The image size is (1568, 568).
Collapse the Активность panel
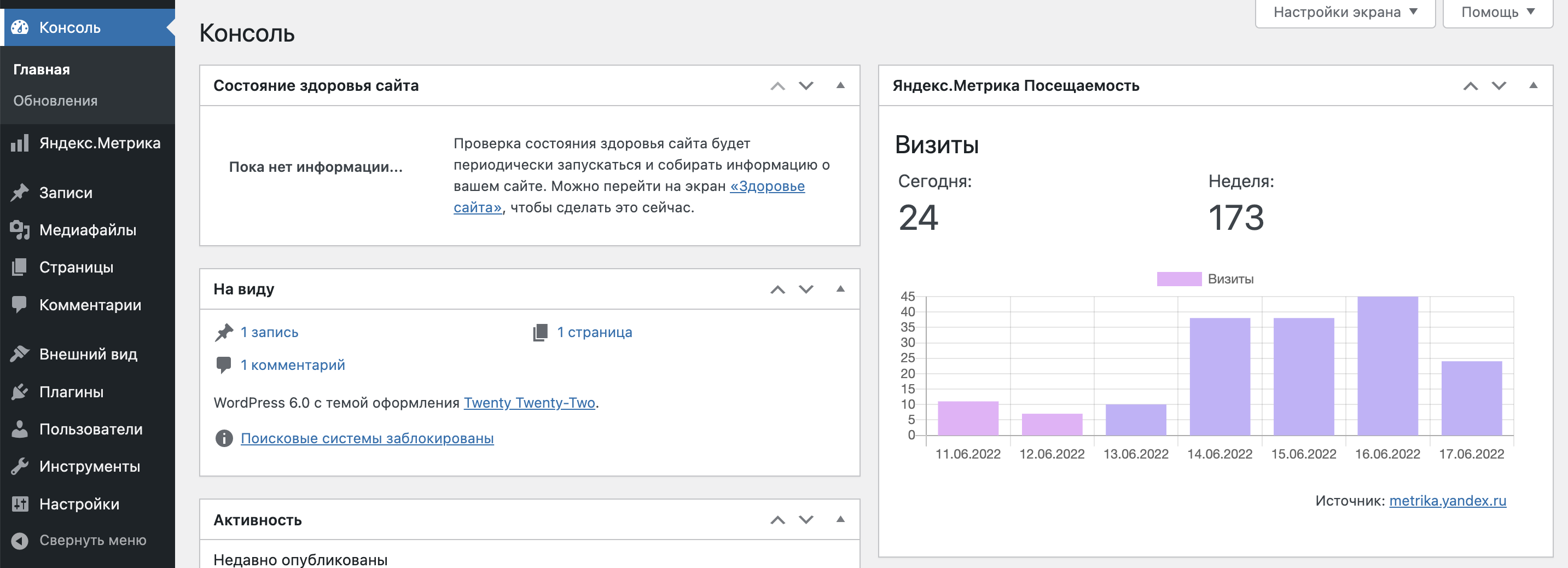point(840,519)
